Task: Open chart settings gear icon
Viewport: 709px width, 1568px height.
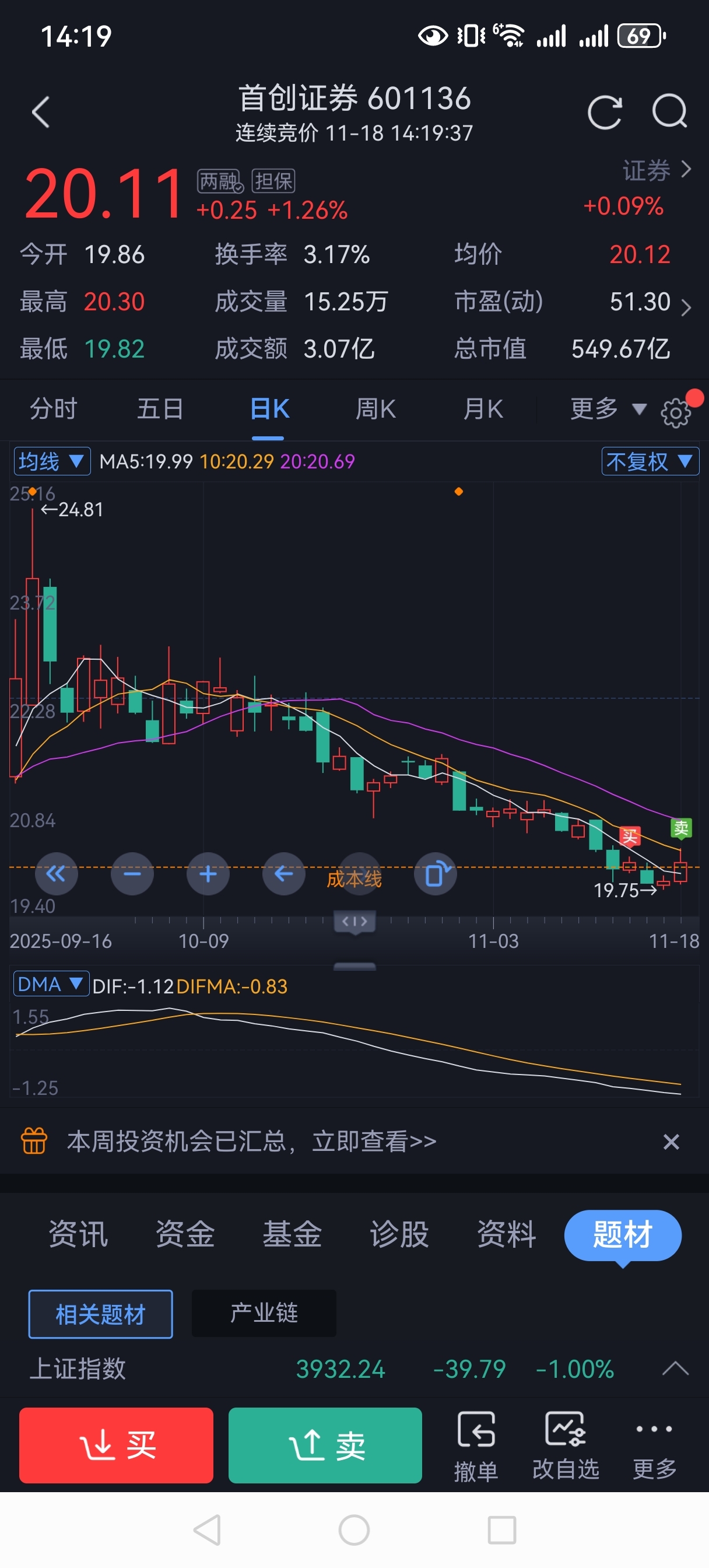Action: click(x=676, y=414)
